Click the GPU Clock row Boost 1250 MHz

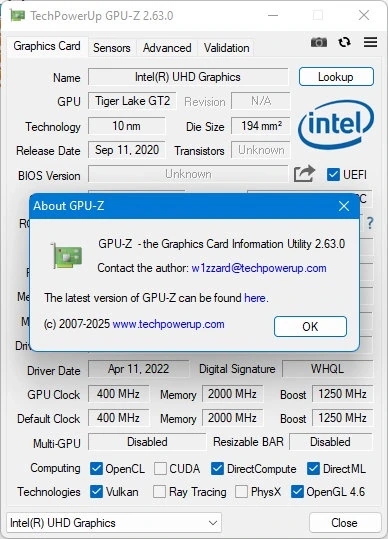click(342, 394)
